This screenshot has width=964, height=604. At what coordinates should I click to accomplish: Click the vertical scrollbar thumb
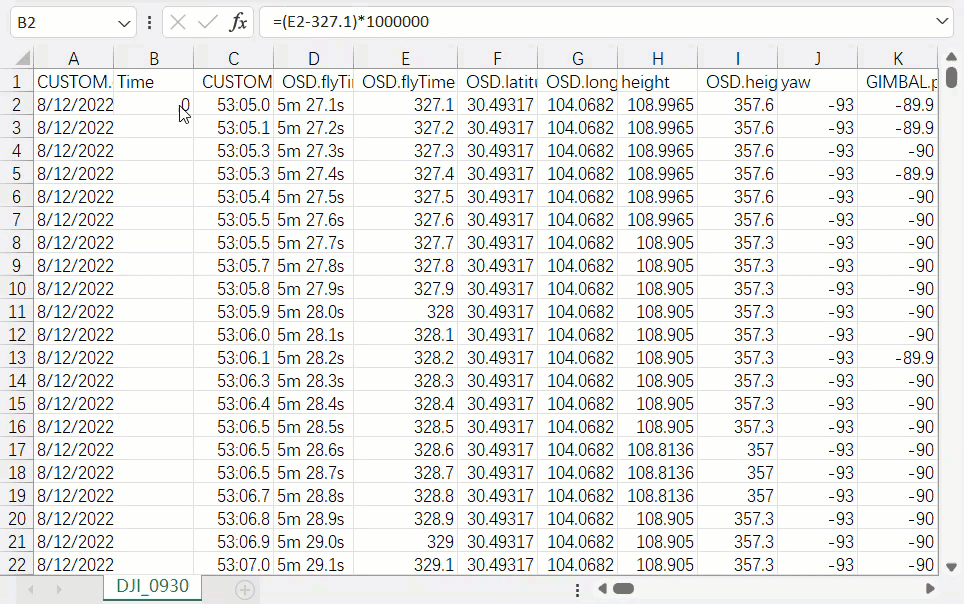pos(951,76)
